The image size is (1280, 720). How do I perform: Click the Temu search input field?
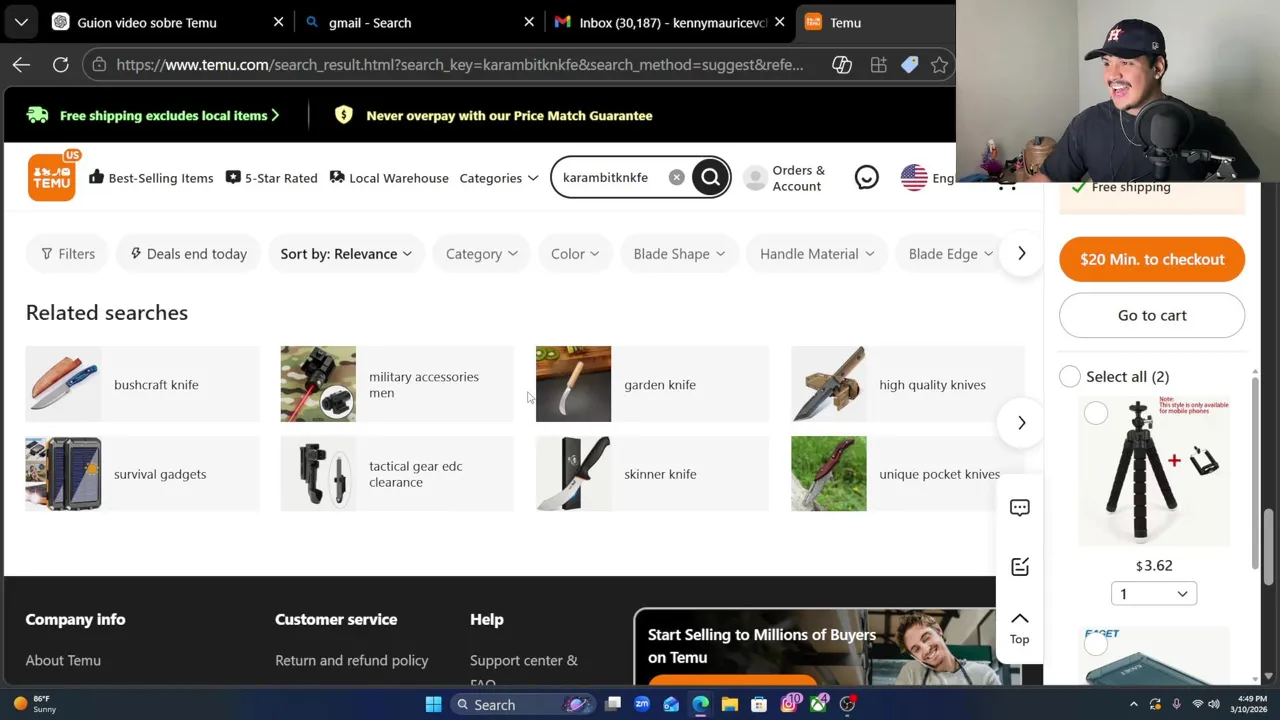608,177
